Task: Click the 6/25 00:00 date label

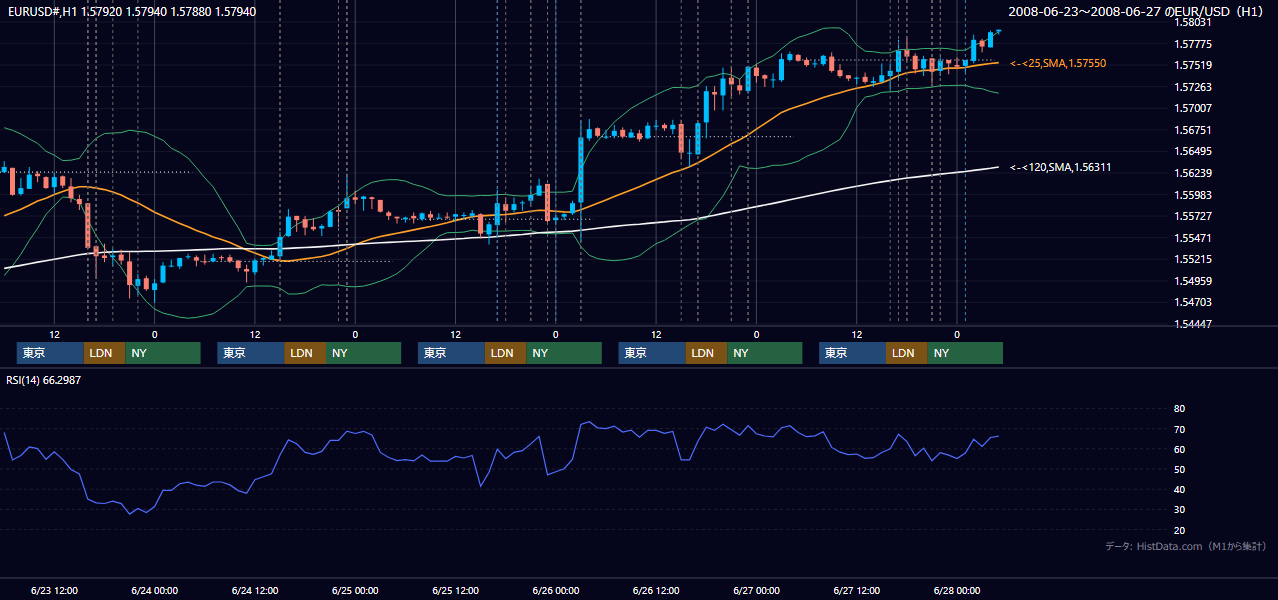Action: click(355, 590)
